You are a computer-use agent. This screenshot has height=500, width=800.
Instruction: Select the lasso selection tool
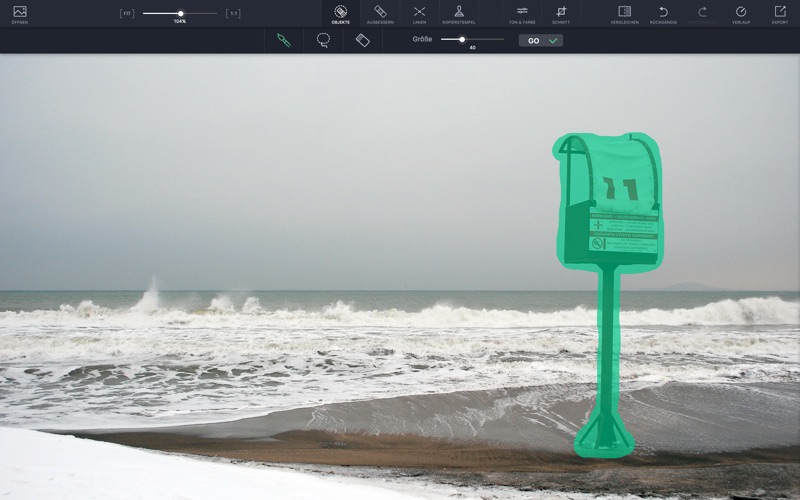pos(323,40)
